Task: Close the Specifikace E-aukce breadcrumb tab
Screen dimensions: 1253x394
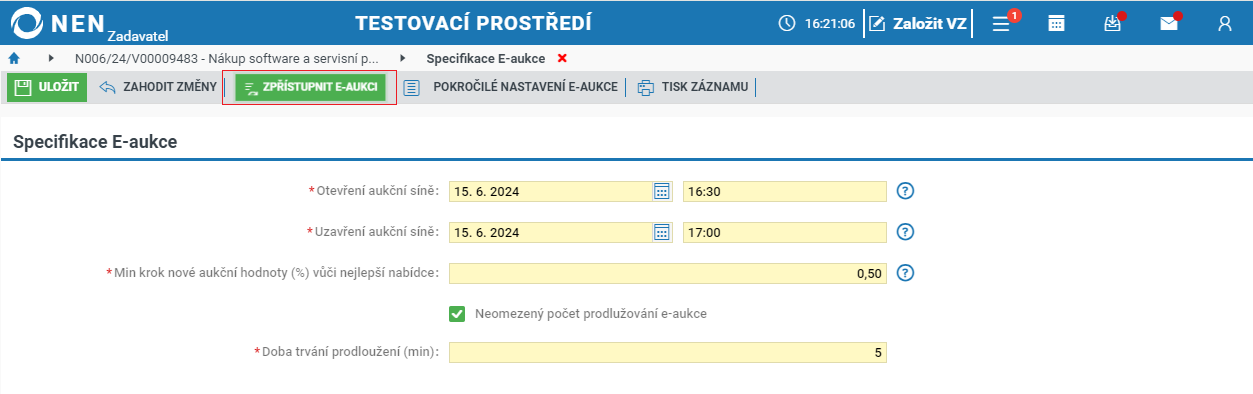Action: [562, 58]
